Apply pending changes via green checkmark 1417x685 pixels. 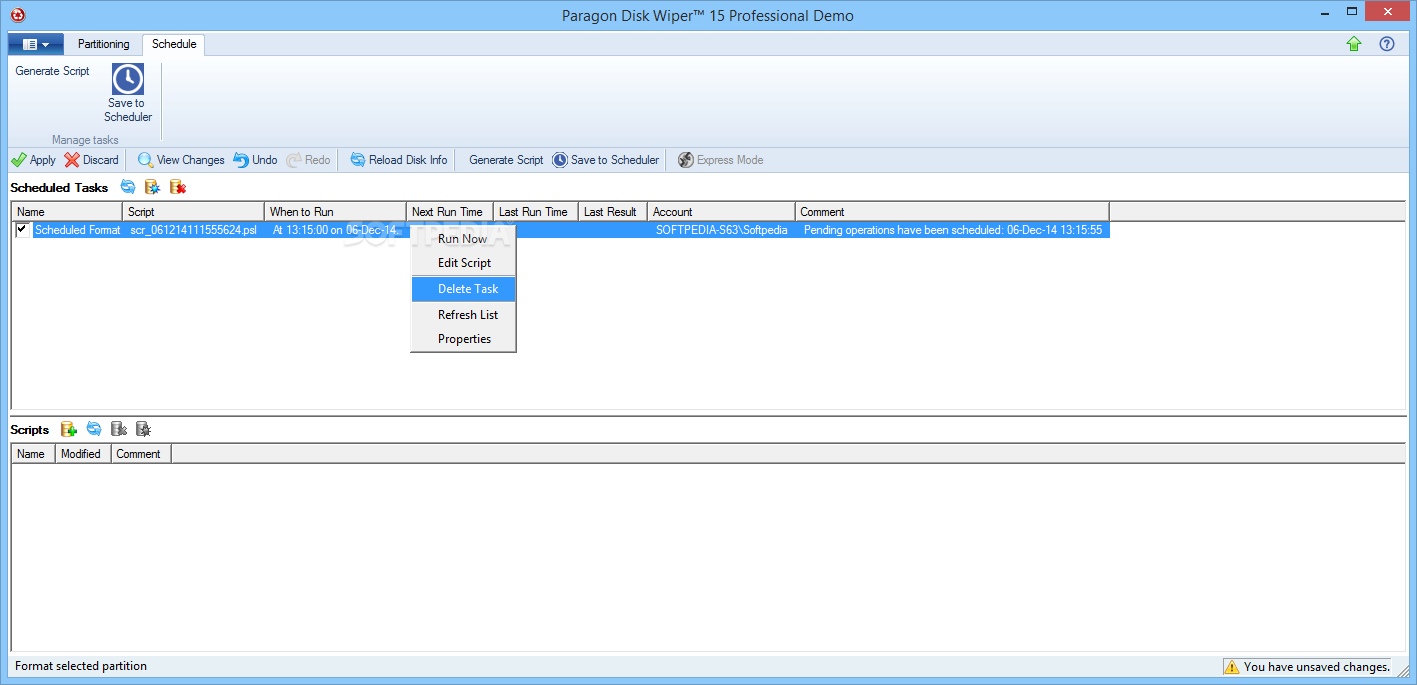(33, 160)
